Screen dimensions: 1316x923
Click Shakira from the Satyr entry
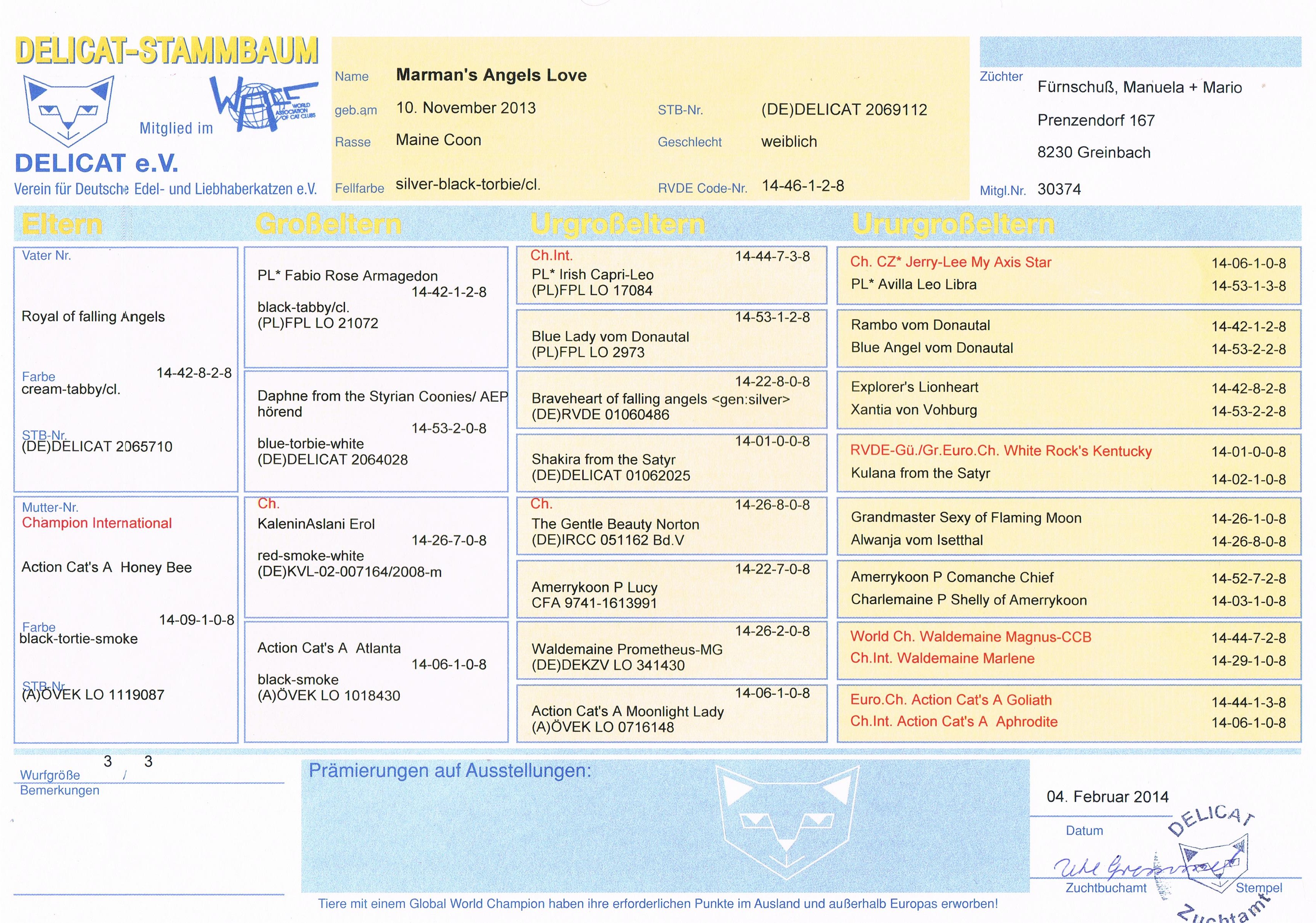pos(604,459)
